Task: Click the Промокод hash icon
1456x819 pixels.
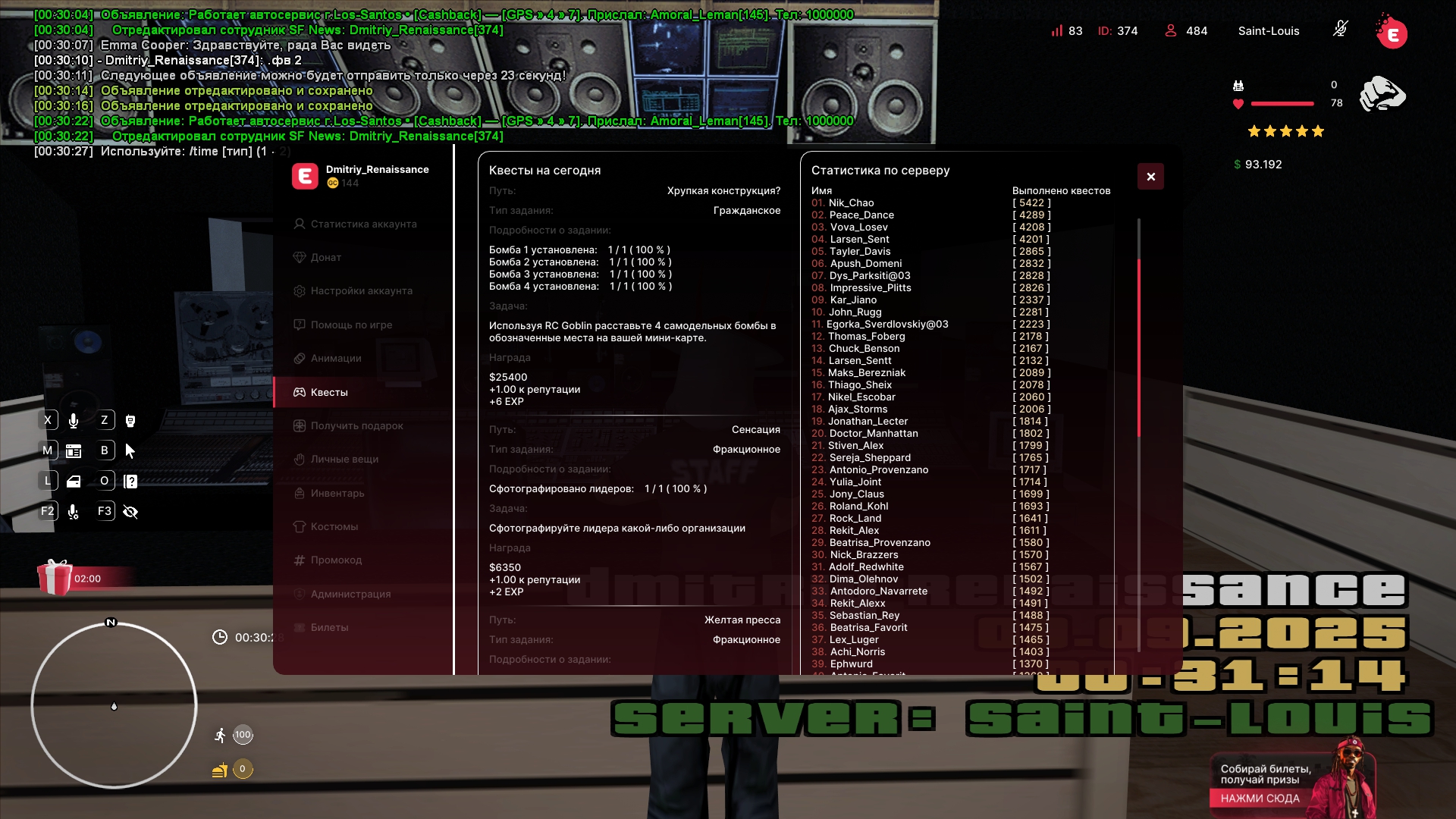Action: point(300,560)
